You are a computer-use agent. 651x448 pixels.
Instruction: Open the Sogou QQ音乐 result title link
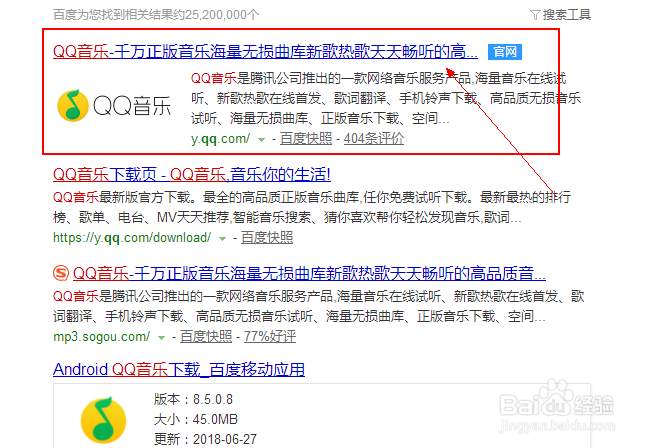point(309,273)
